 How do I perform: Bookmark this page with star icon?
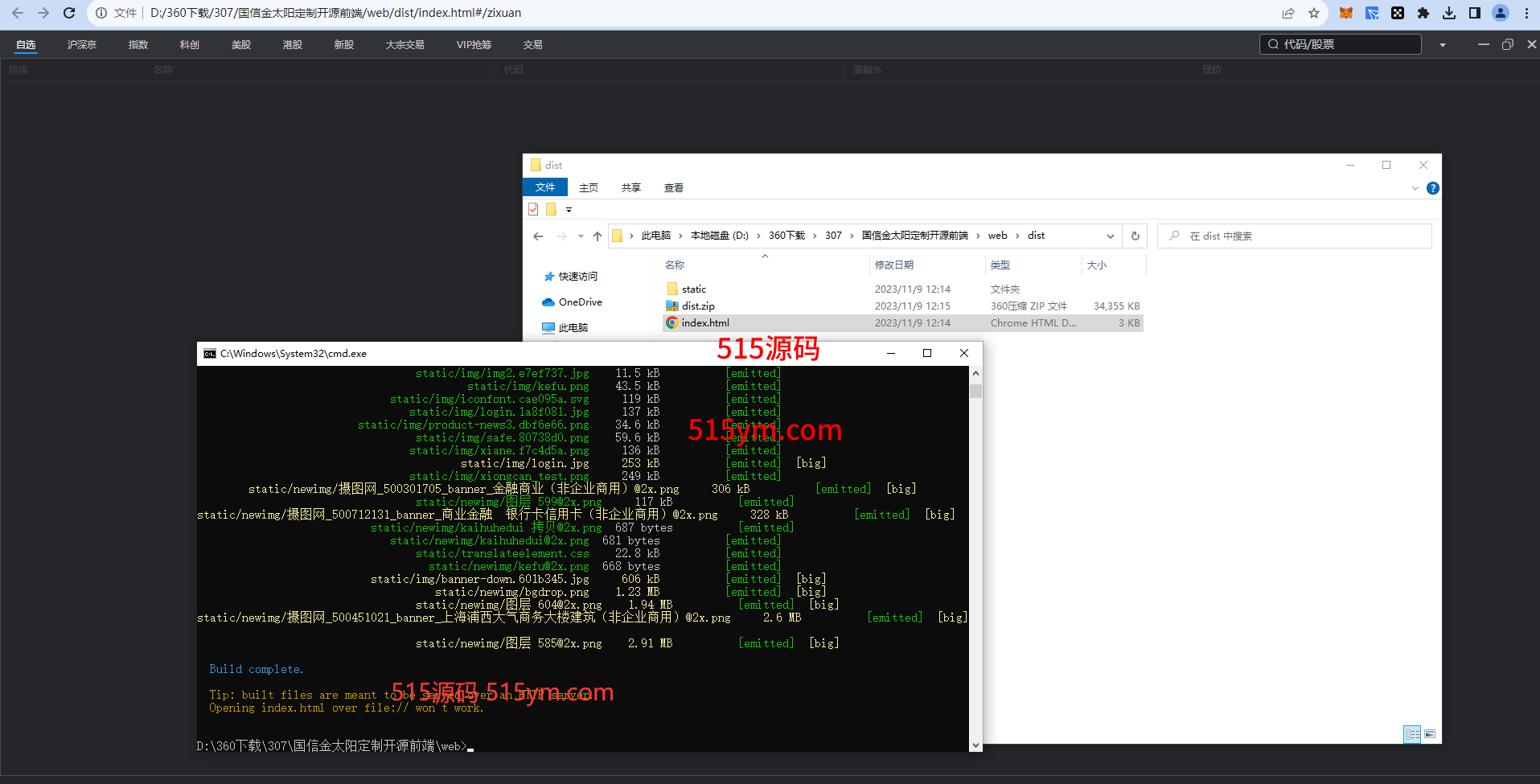coord(1314,13)
